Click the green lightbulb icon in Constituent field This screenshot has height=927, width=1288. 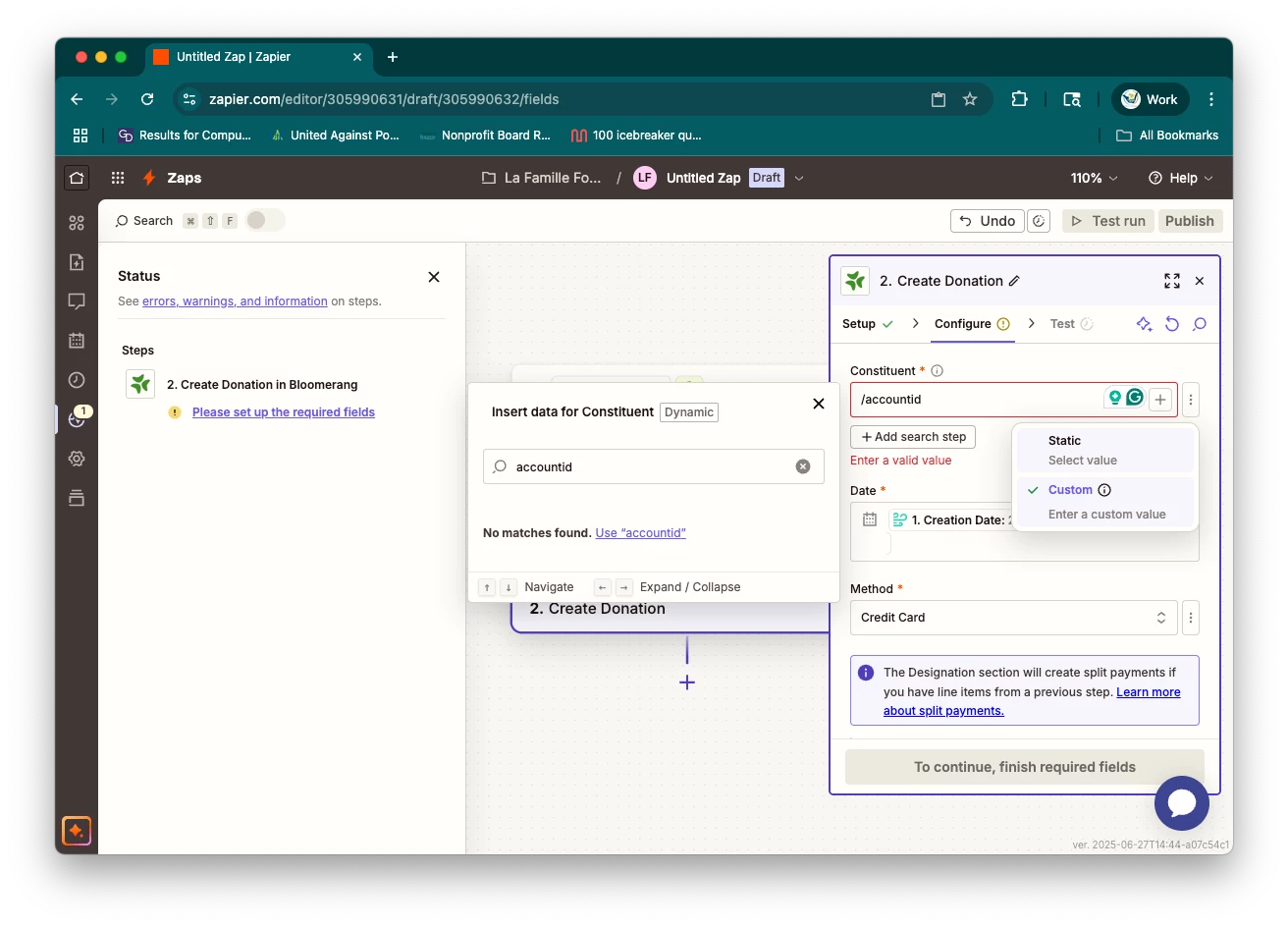pyautogui.click(x=1114, y=398)
